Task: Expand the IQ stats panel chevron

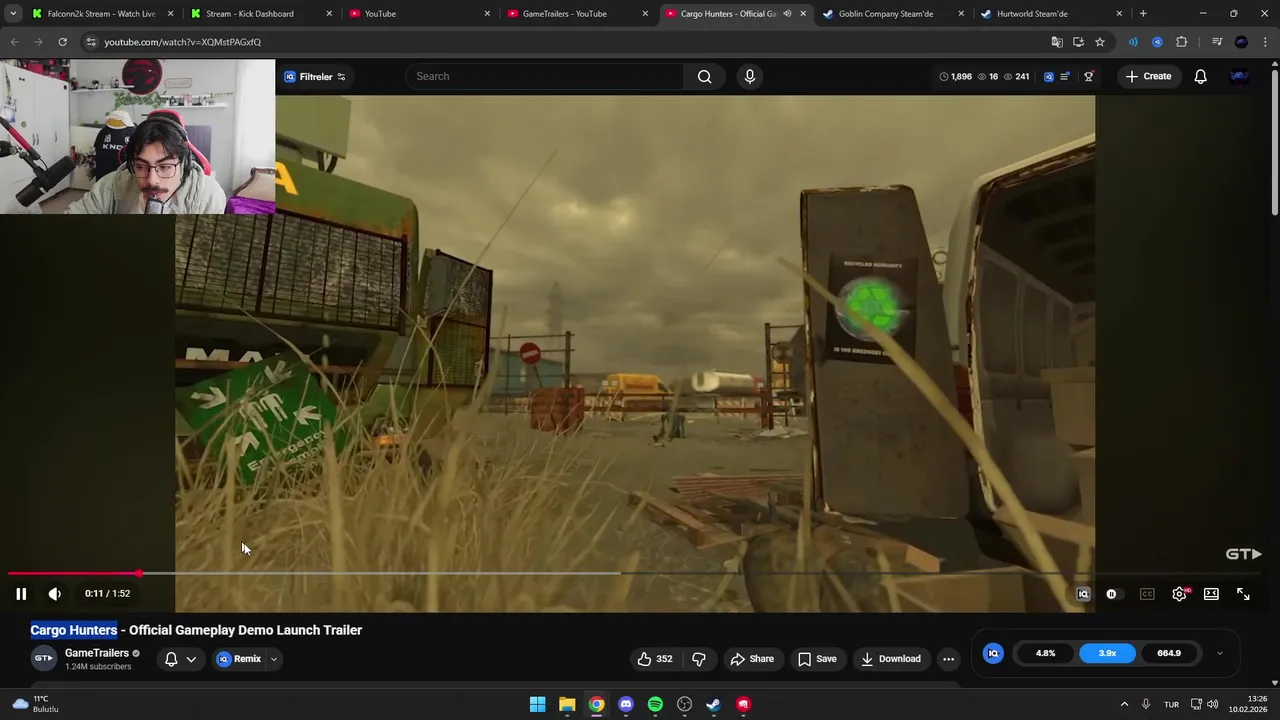Action: click(x=1219, y=653)
